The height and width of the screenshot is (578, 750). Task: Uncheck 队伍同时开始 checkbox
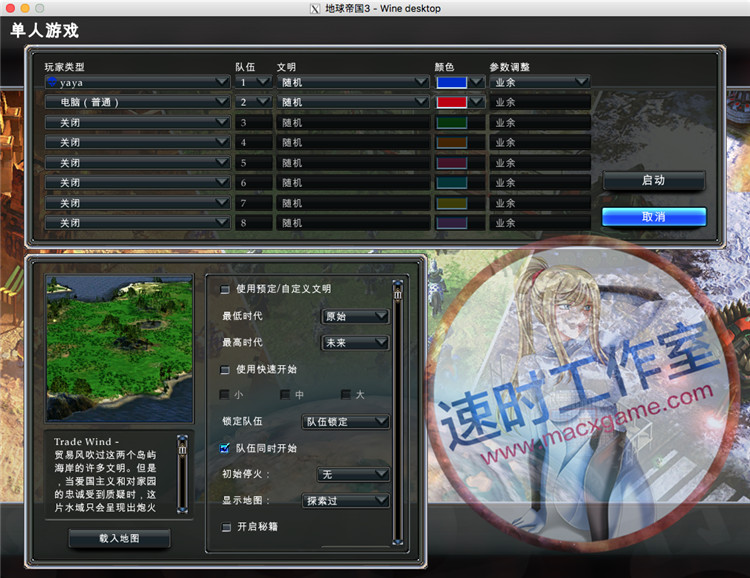[225, 448]
